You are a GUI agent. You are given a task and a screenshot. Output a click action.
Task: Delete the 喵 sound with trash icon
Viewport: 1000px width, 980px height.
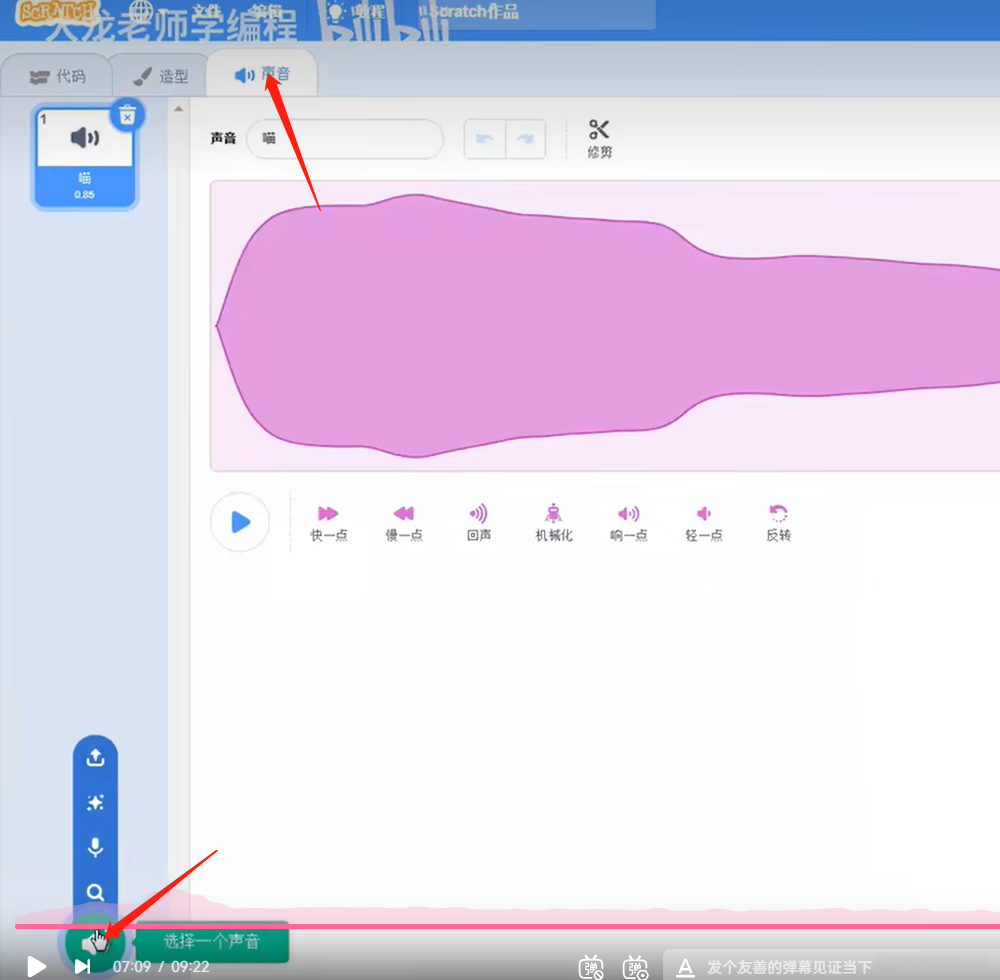pyautogui.click(x=128, y=116)
